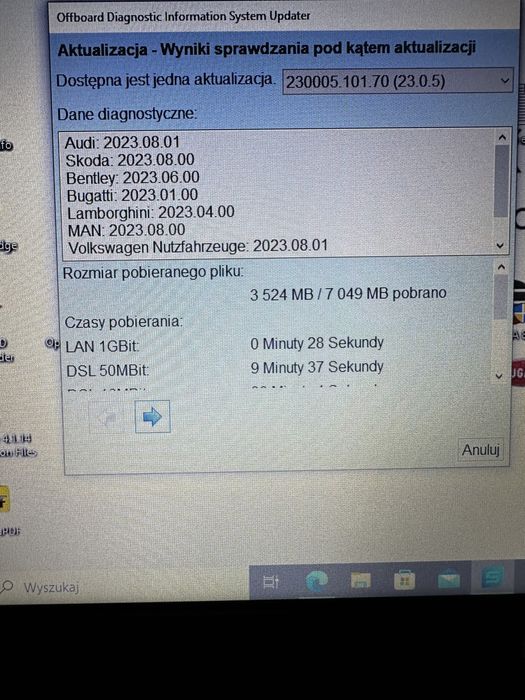Image resolution: width=525 pixels, height=700 pixels.
Task: Select the 'Lamborghini: 2023.04.00' line
Action: pos(151,212)
